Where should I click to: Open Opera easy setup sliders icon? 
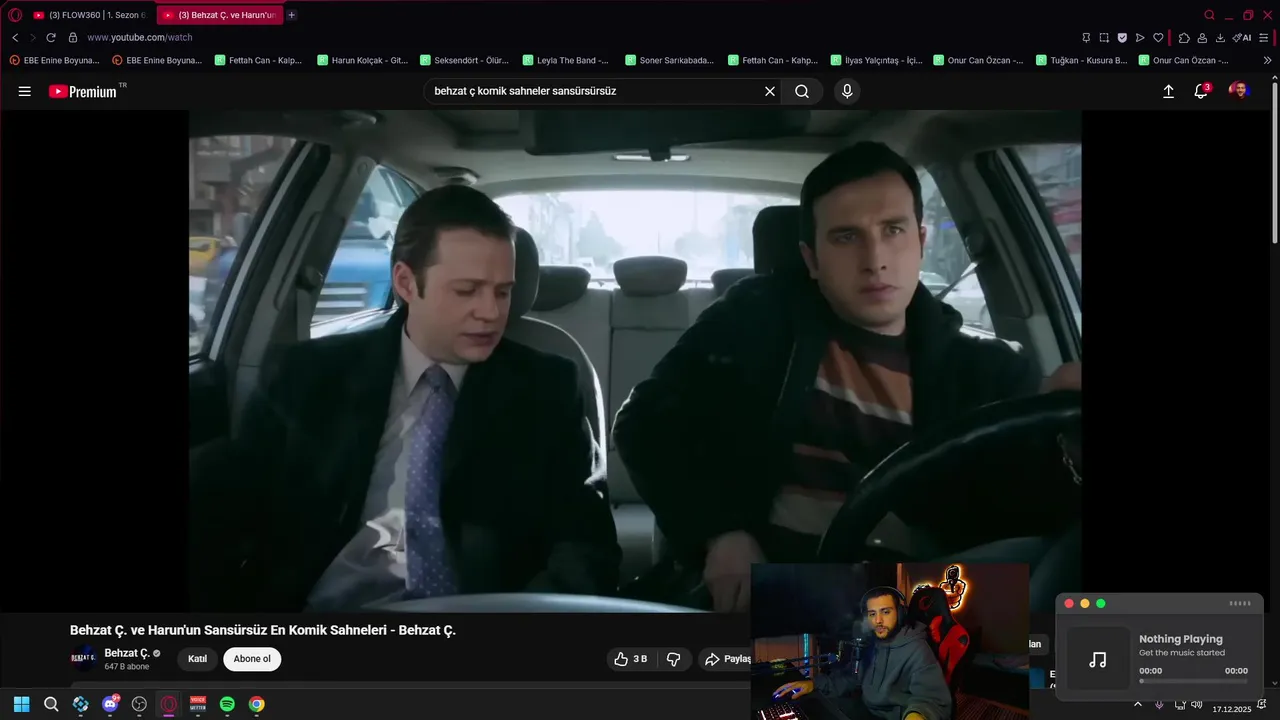coord(1266,37)
